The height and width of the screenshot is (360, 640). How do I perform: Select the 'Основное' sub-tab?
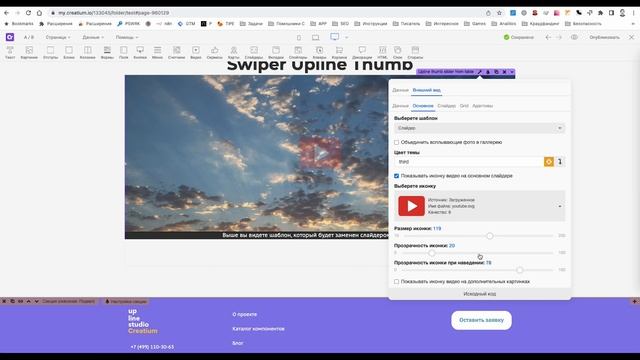pyautogui.click(x=423, y=106)
